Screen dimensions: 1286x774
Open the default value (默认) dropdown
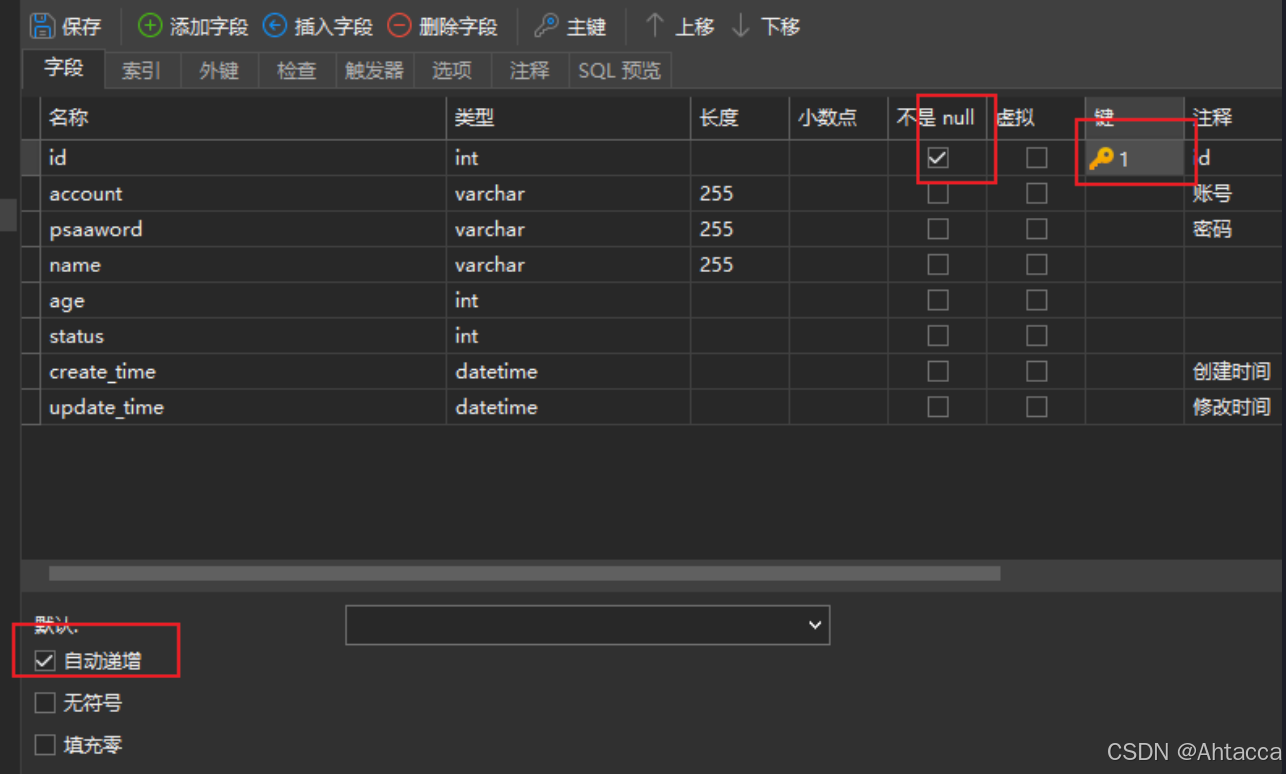coord(588,625)
